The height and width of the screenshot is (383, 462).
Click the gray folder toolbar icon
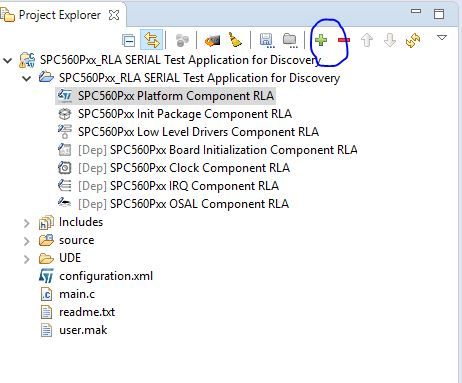[x=290, y=40]
